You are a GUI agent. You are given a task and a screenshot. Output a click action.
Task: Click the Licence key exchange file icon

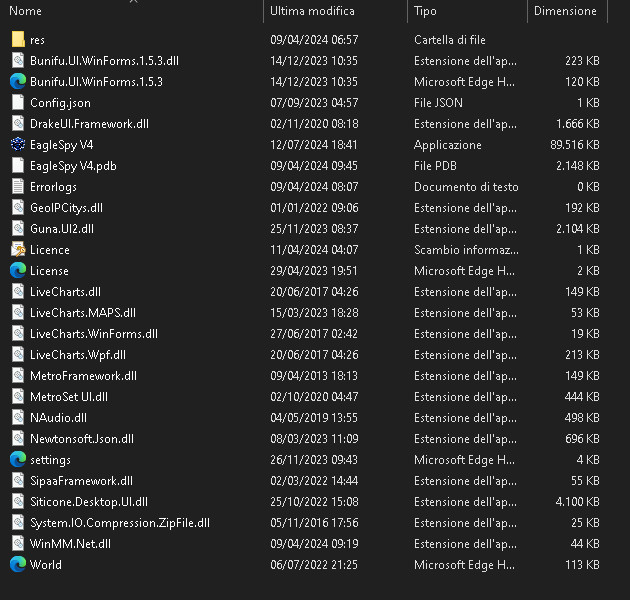click(18, 250)
